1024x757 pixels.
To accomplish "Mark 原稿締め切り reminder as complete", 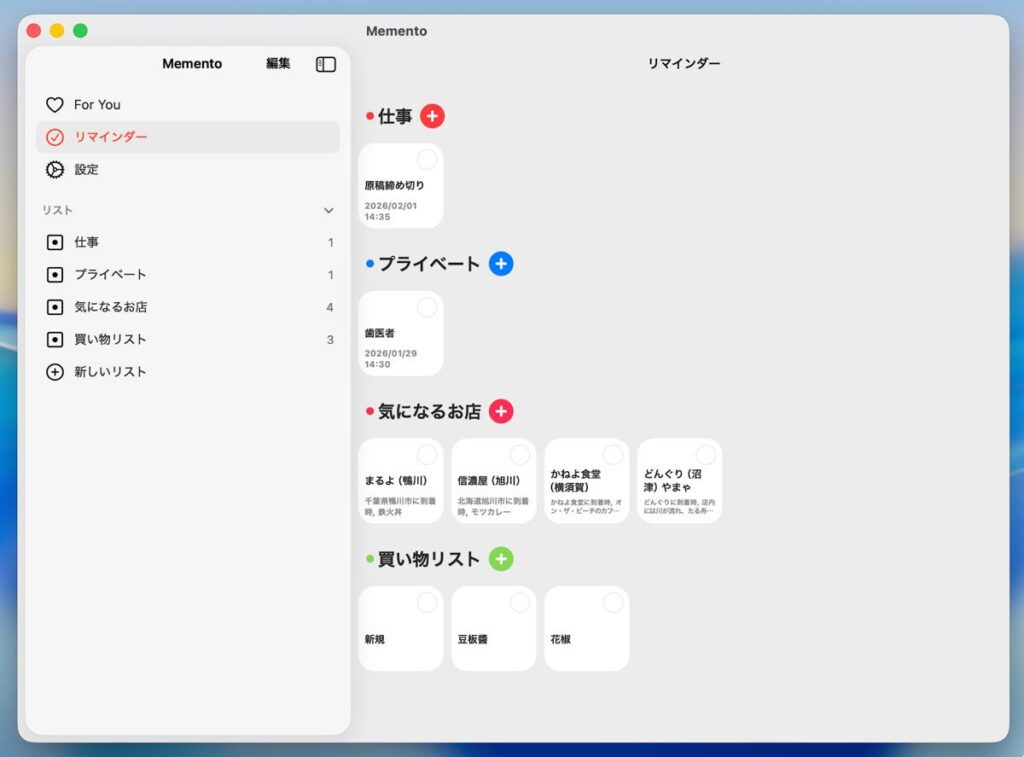I will tap(427, 160).
